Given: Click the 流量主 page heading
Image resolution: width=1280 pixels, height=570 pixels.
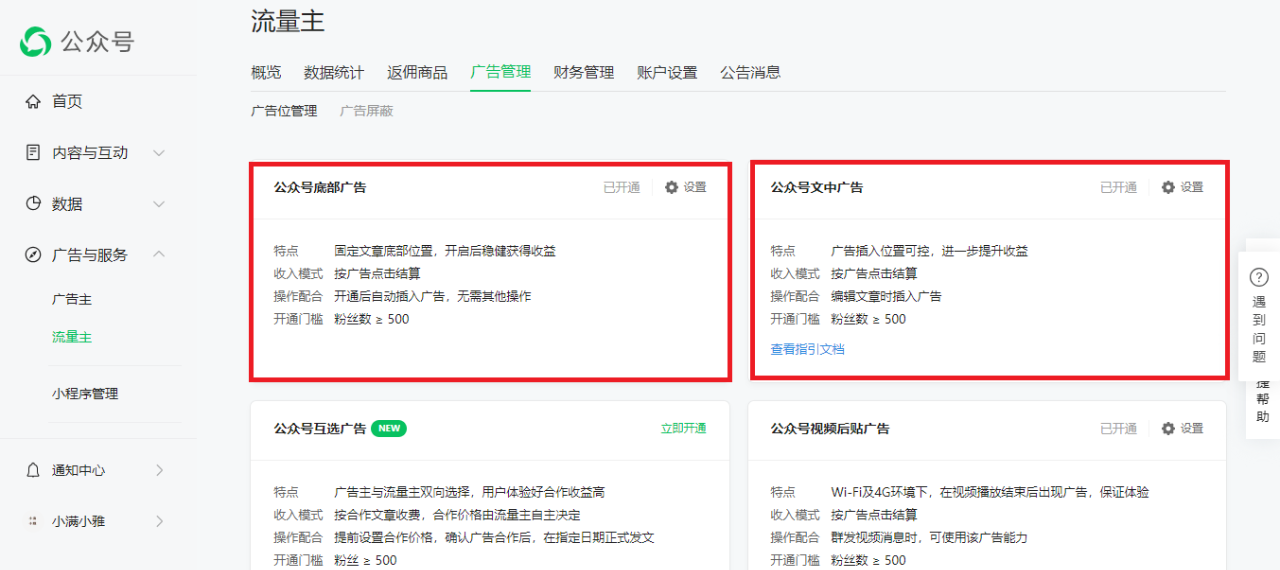Looking at the screenshot, I should click(x=288, y=21).
